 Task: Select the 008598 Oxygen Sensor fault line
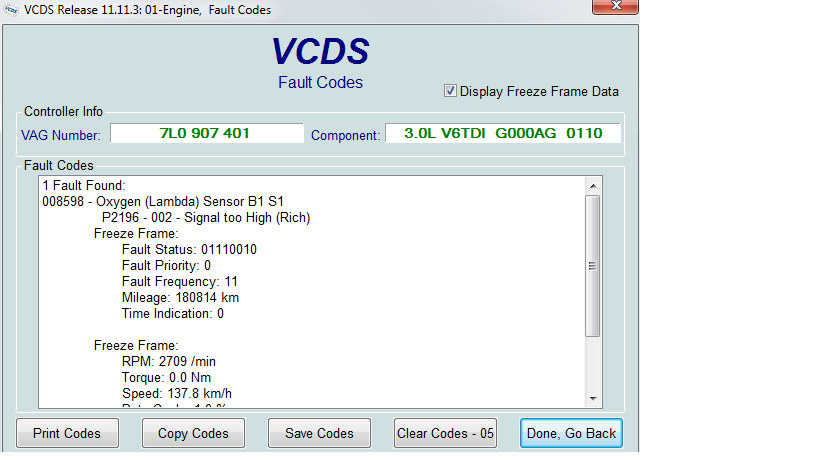point(149,201)
